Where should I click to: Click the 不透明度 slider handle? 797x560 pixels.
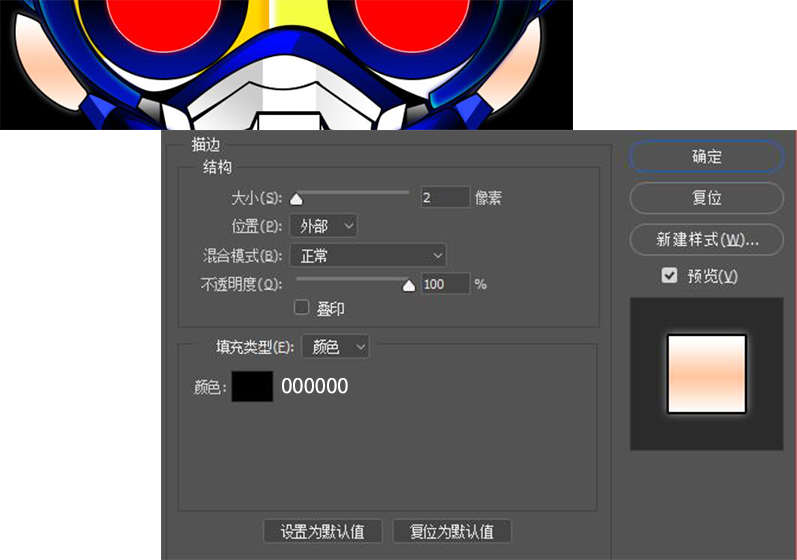click(x=409, y=287)
